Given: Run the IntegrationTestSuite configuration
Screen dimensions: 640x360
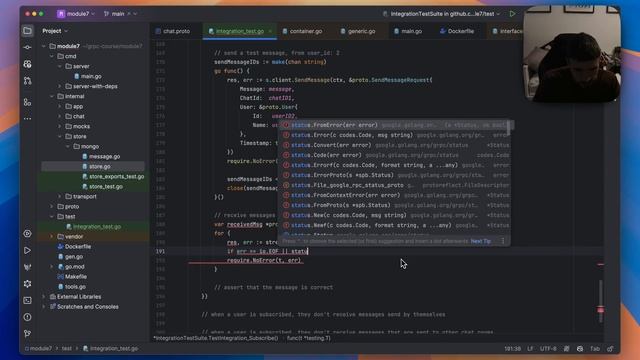Looking at the screenshot, I should 512,14.
